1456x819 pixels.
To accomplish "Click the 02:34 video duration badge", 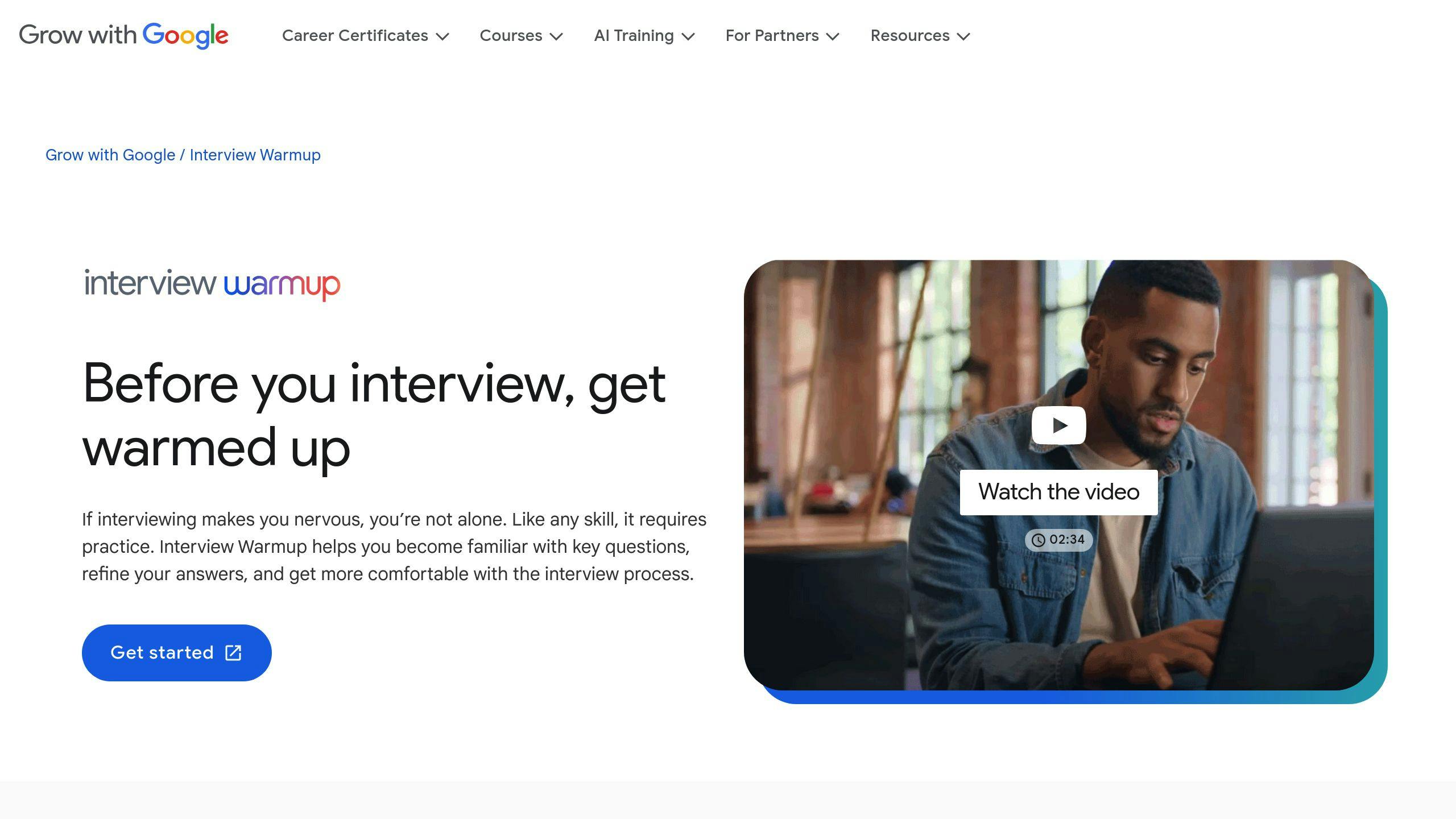I will pyautogui.click(x=1059, y=540).
